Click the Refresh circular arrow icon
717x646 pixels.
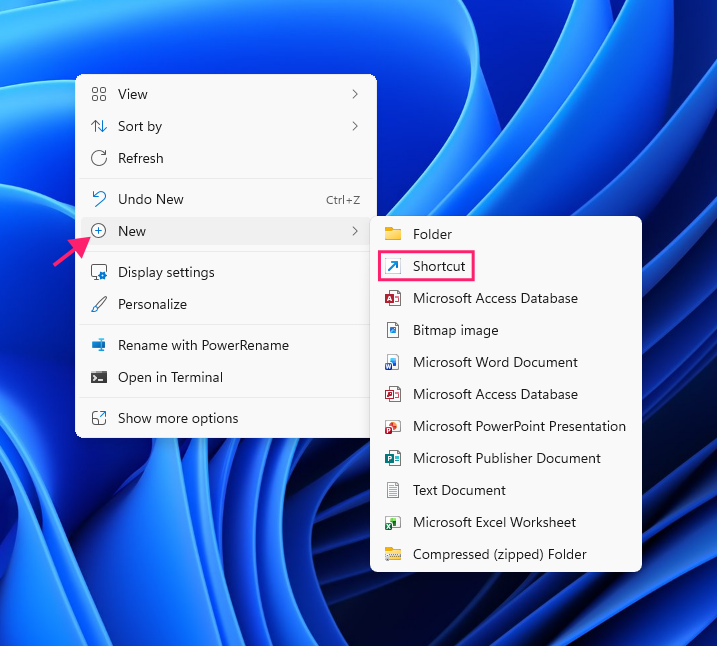coord(99,158)
